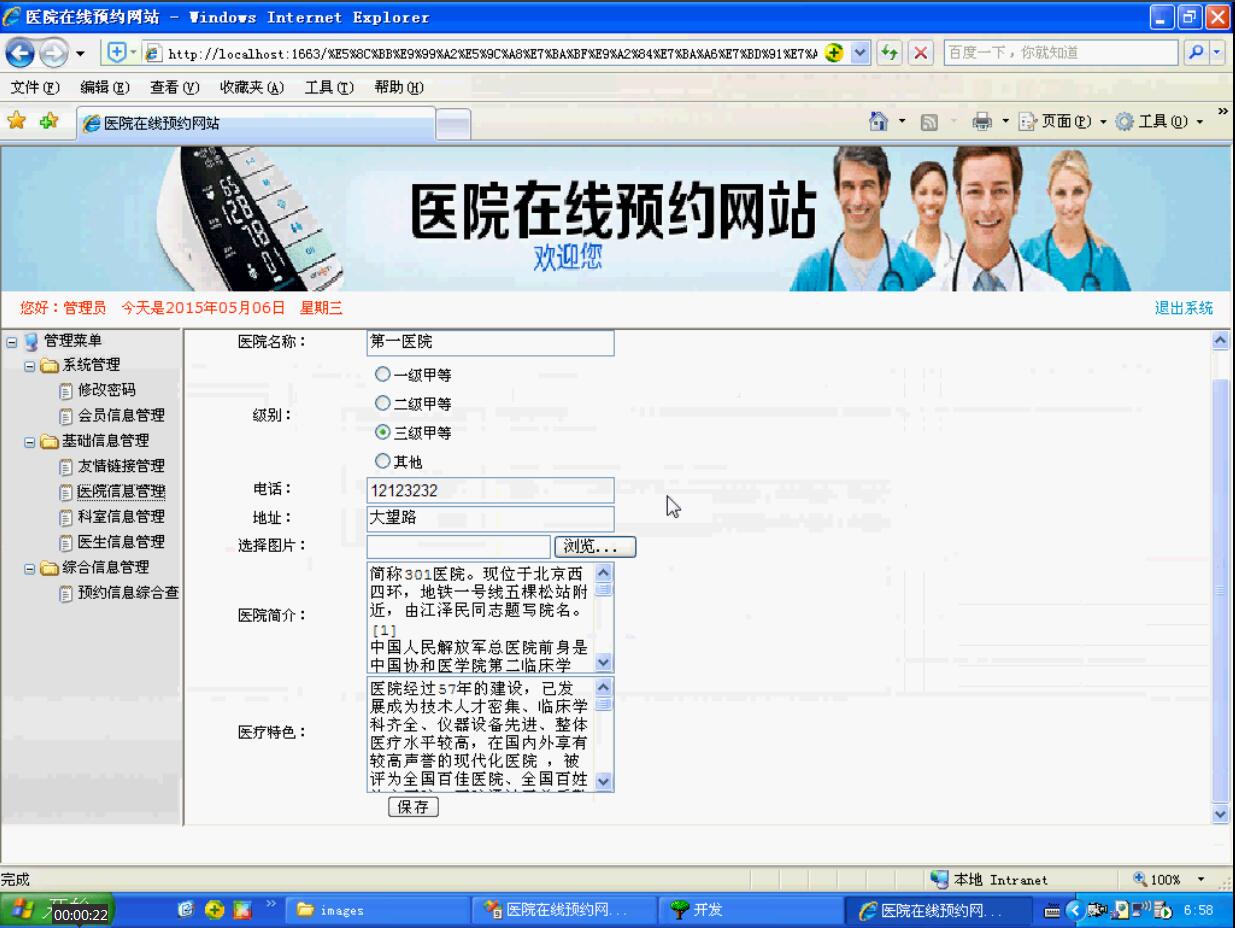The image size is (1235, 928).
Task: Open the 收藏夹 menu
Action: pyautogui.click(x=252, y=88)
